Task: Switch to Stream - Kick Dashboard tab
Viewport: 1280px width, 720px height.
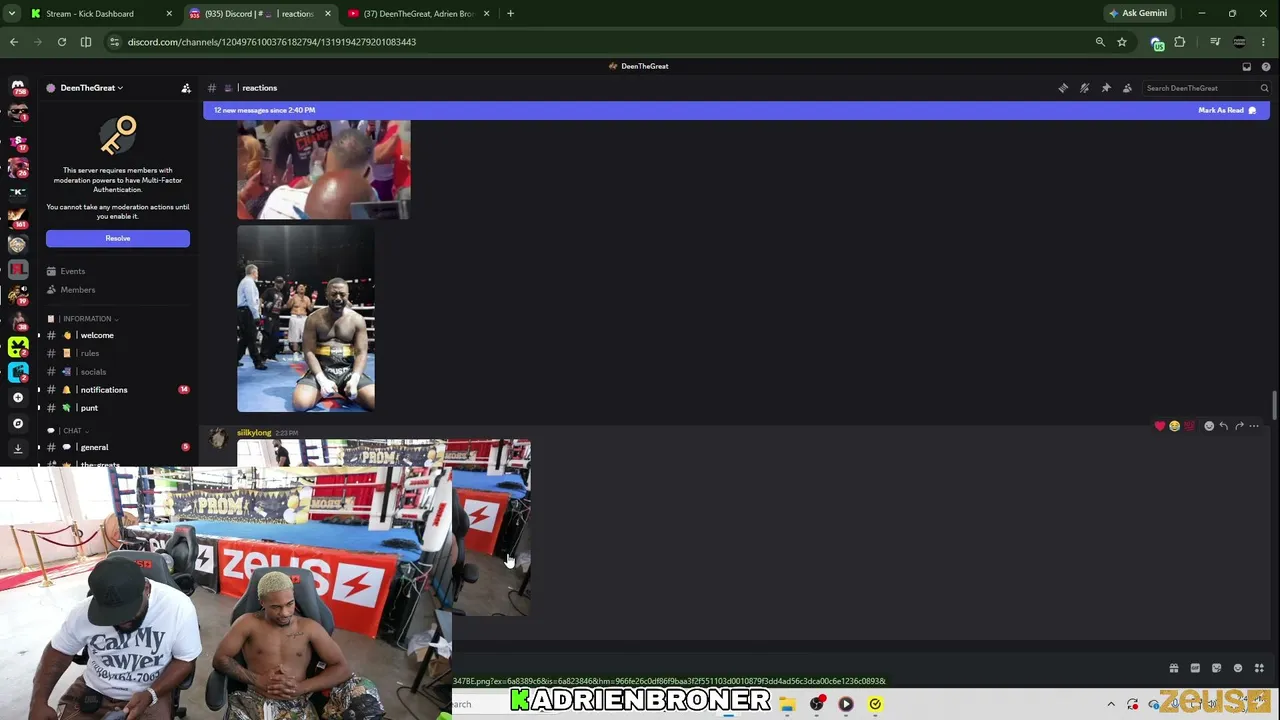Action: click(x=101, y=14)
